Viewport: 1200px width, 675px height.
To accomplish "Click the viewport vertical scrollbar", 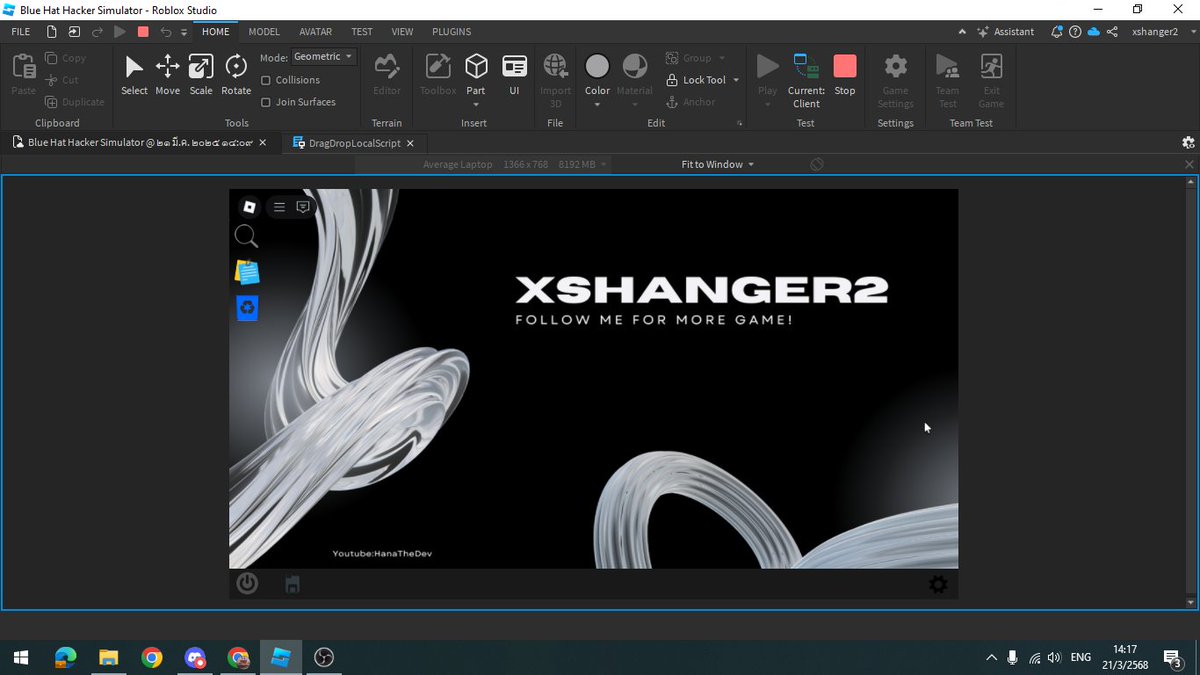I will pyautogui.click(x=1189, y=392).
